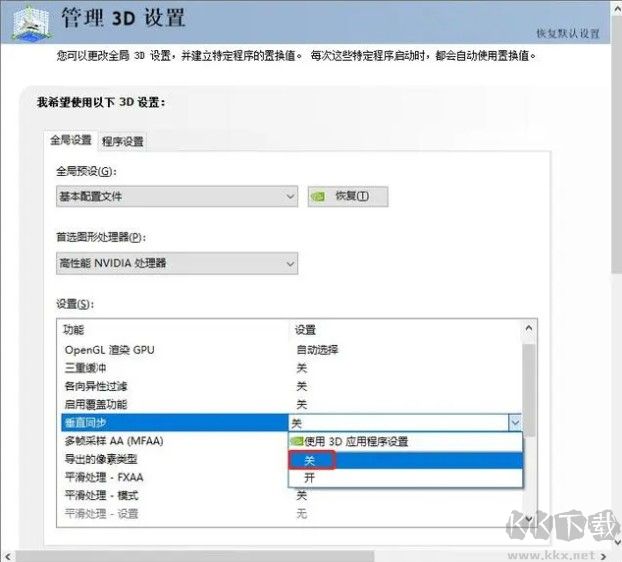Viewport: 622px width, 562px height.
Task: Open the 首选图形处理器 dropdown showing 高性能 NVIDIA 处理器
Action: click(177, 263)
